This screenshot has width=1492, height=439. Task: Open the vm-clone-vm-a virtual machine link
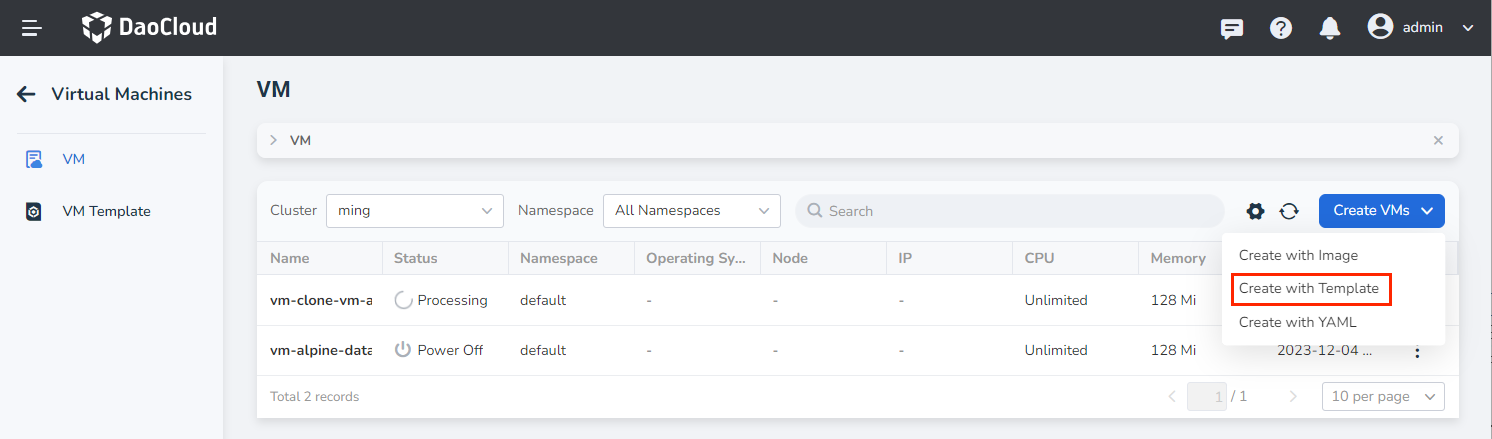point(321,300)
